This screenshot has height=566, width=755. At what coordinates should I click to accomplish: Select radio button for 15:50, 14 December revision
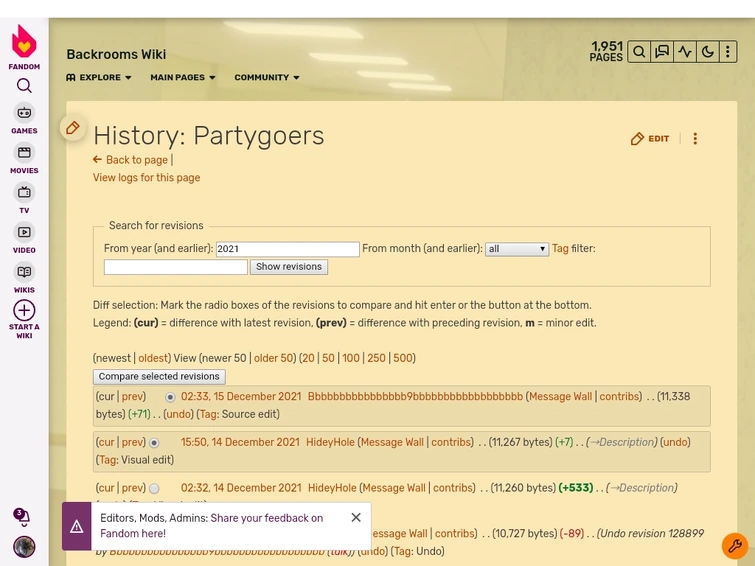click(154, 443)
